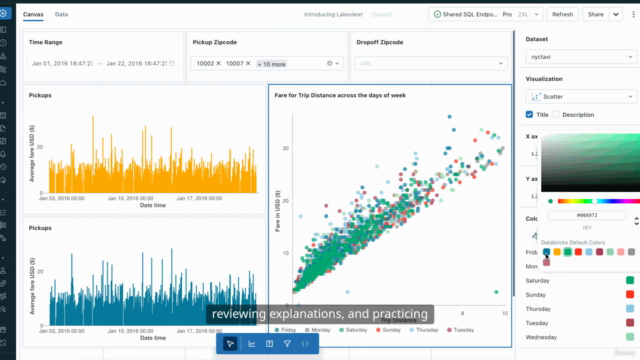The height and width of the screenshot is (360, 640).
Task: Click the rainbow hue slider
Action: [599, 201]
